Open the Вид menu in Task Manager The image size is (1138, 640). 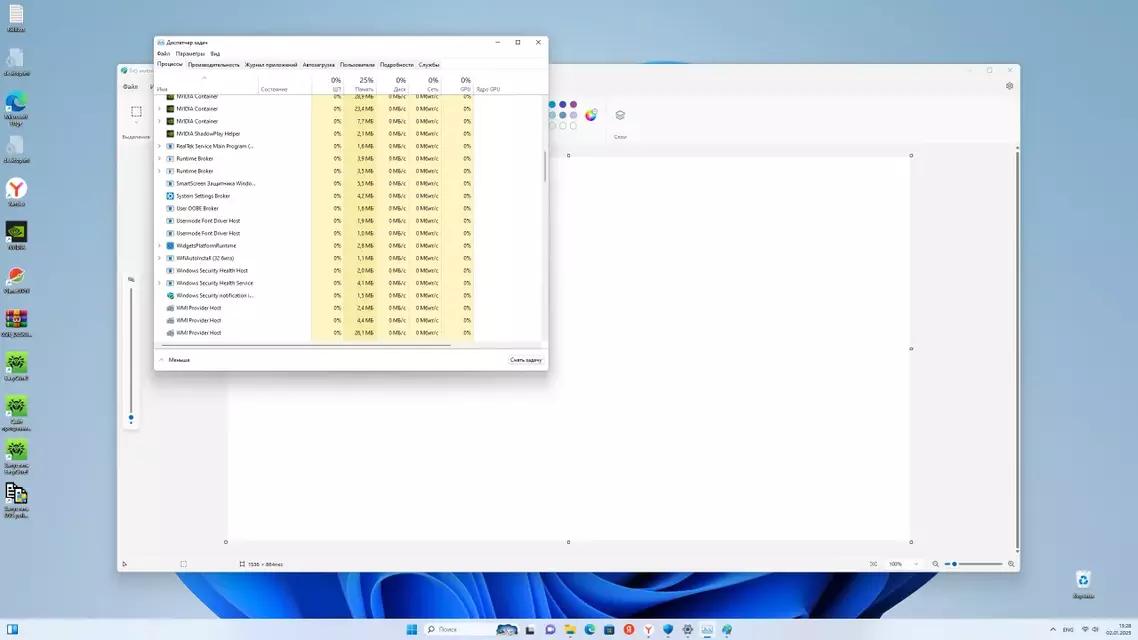(216, 54)
